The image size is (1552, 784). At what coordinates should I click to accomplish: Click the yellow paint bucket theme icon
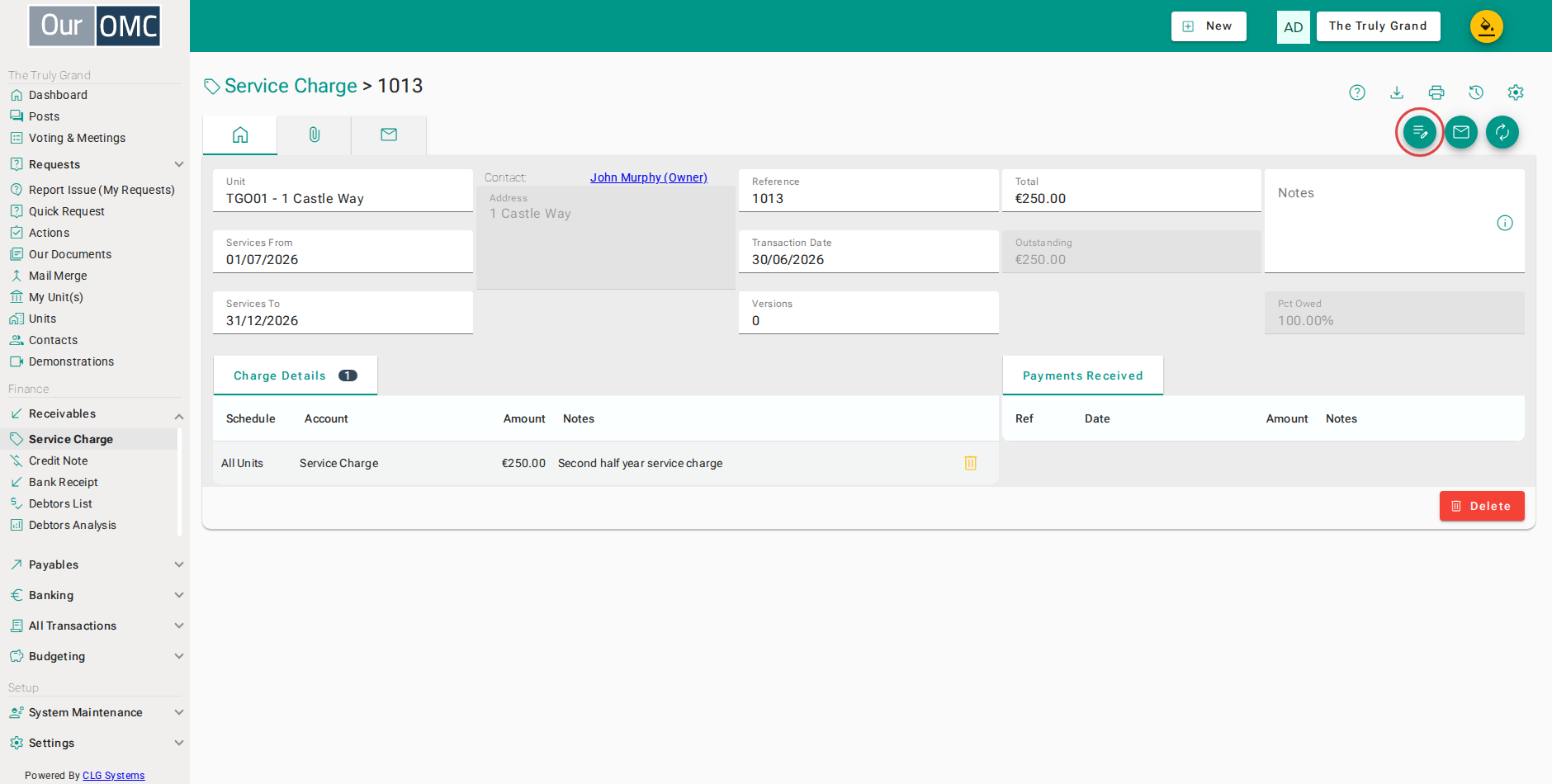click(1487, 26)
